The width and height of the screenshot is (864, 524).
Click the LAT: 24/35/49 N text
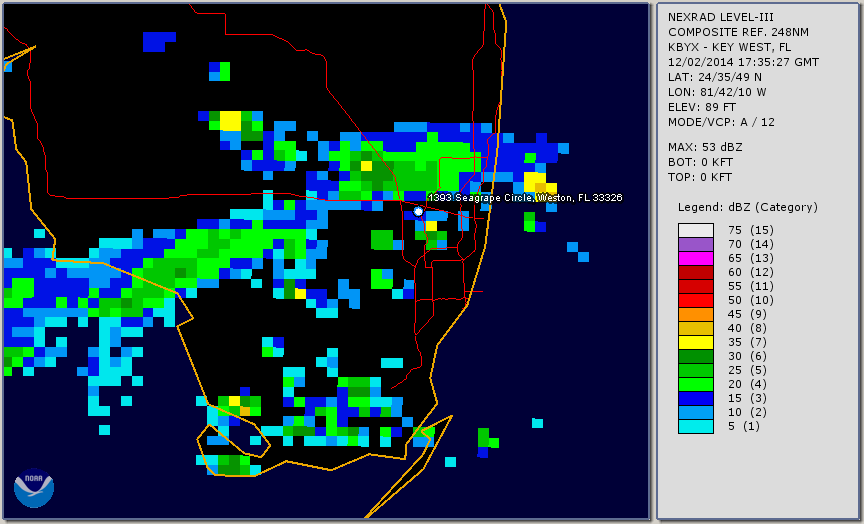point(715,77)
